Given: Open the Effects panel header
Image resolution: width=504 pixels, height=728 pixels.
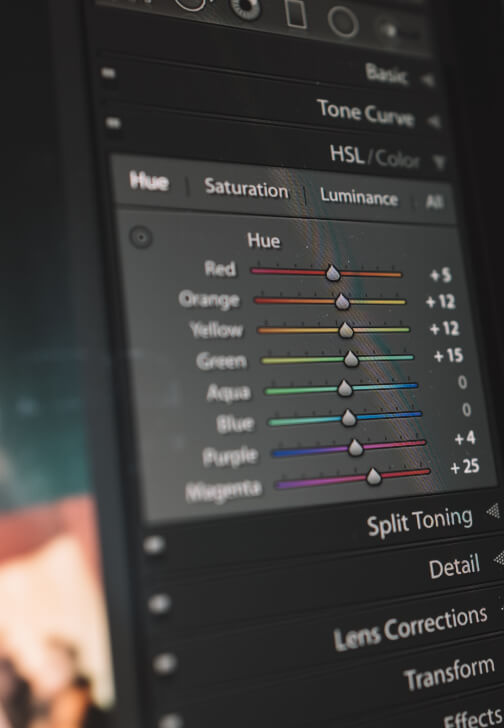Looking at the screenshot, I should coord(473,717).
